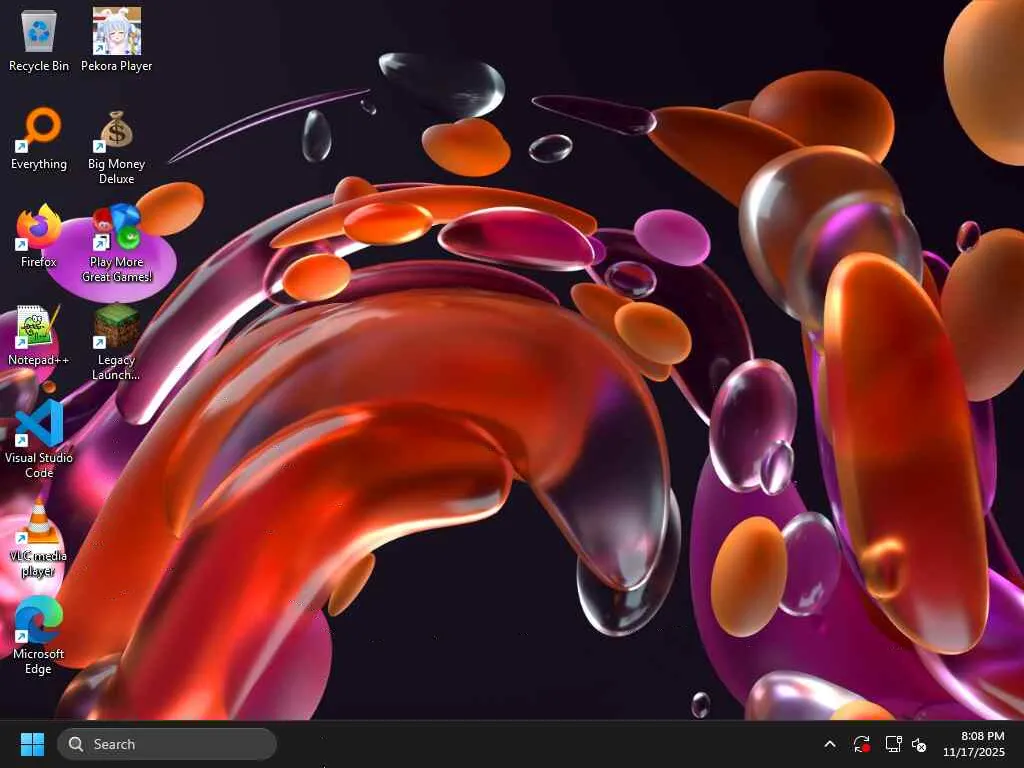Open the network status tray icon
The height and width of the screenshot is (768, 1024).
893,744
